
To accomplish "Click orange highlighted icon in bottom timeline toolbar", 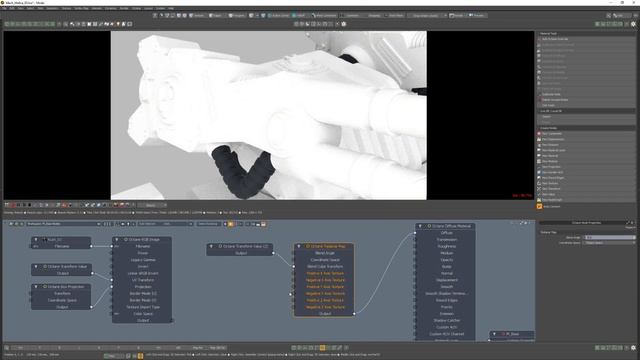I will point(322,348).
